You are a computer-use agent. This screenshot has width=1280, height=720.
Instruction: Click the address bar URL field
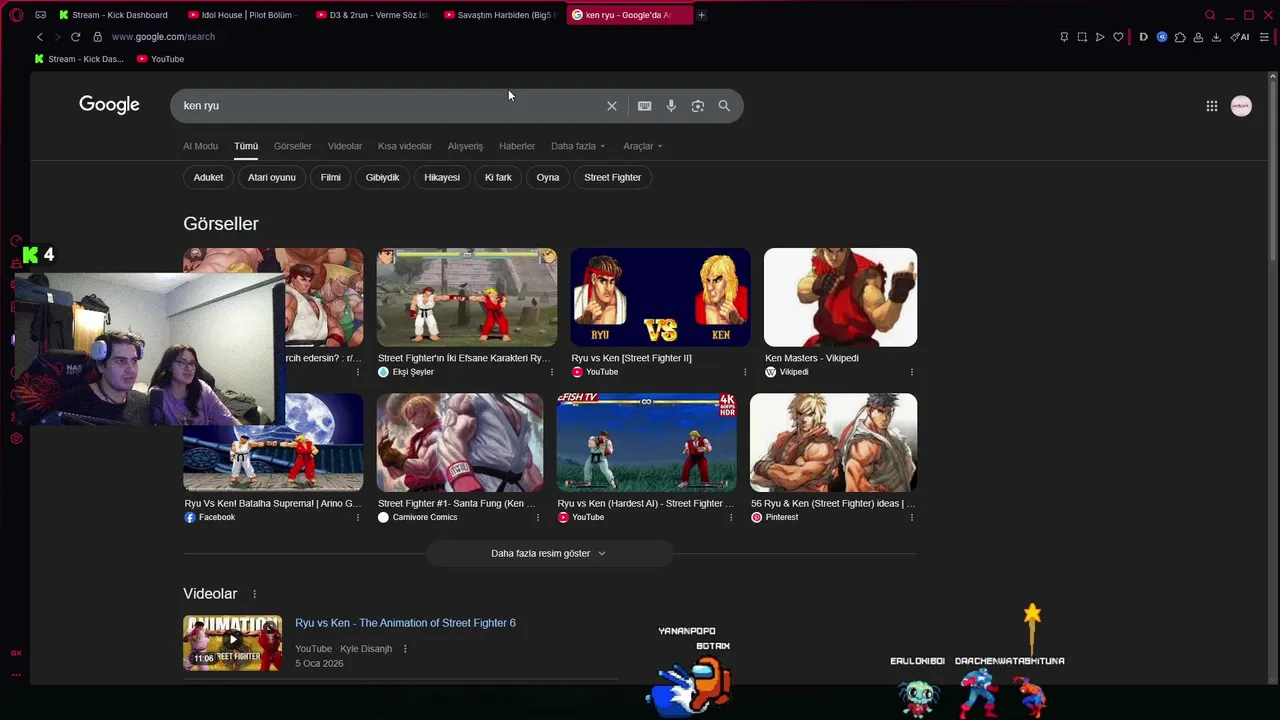[163, 37]
